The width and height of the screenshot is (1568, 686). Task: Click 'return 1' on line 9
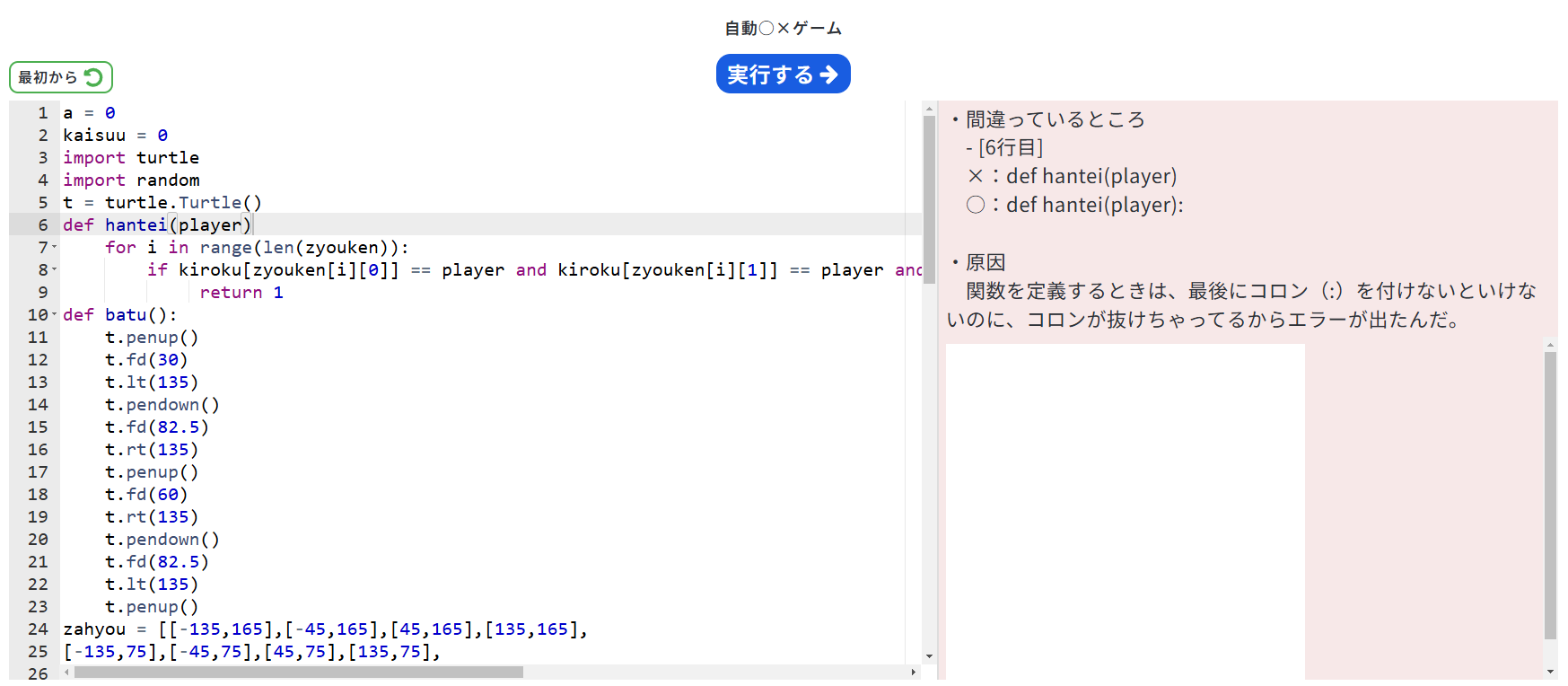coord(241,292)
